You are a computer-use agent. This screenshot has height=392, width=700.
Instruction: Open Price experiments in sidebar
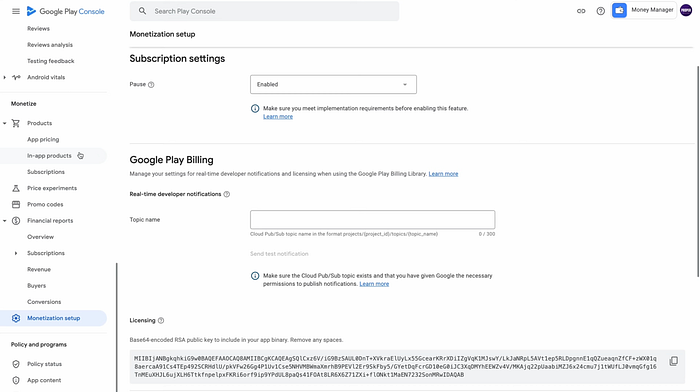click(52, 188)
